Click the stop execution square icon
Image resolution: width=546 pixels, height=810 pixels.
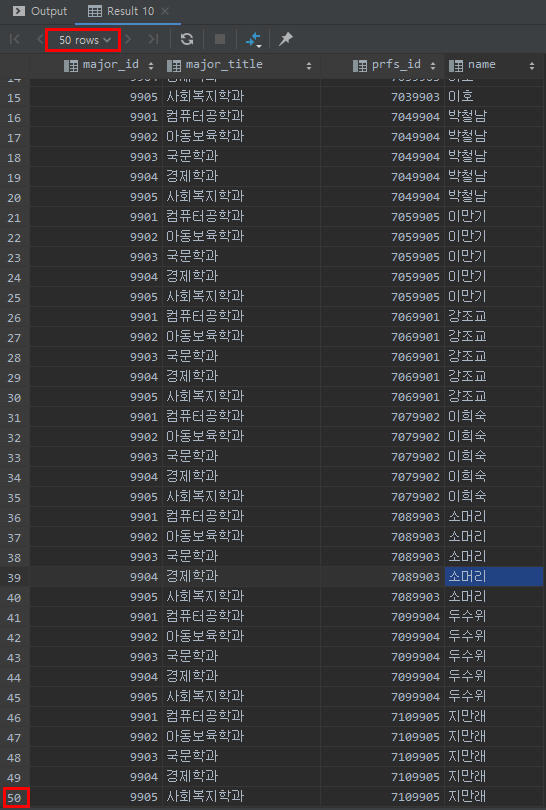pyautogui.click(x=220, y=39)
